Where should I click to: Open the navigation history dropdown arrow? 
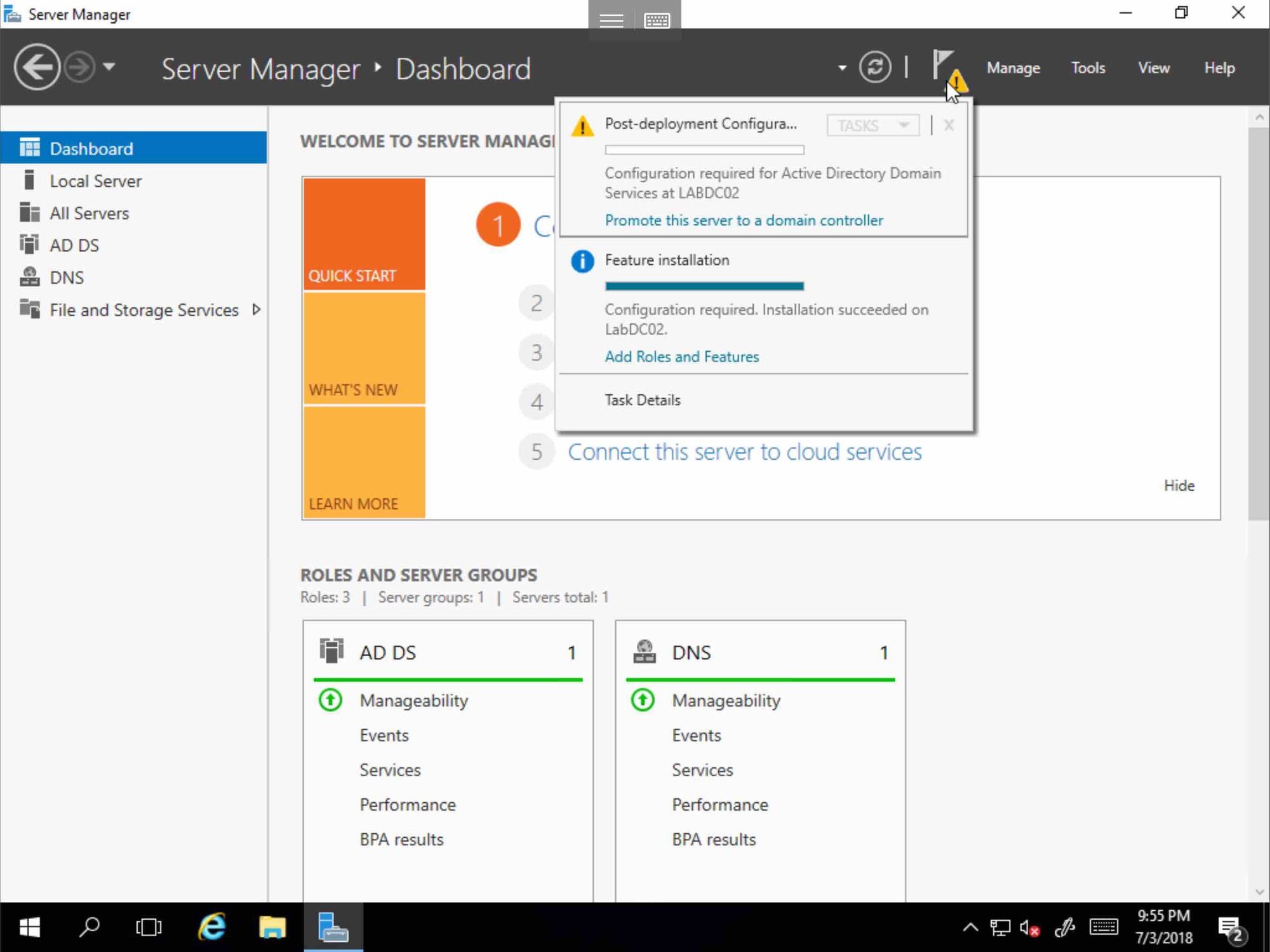(109, 66)
